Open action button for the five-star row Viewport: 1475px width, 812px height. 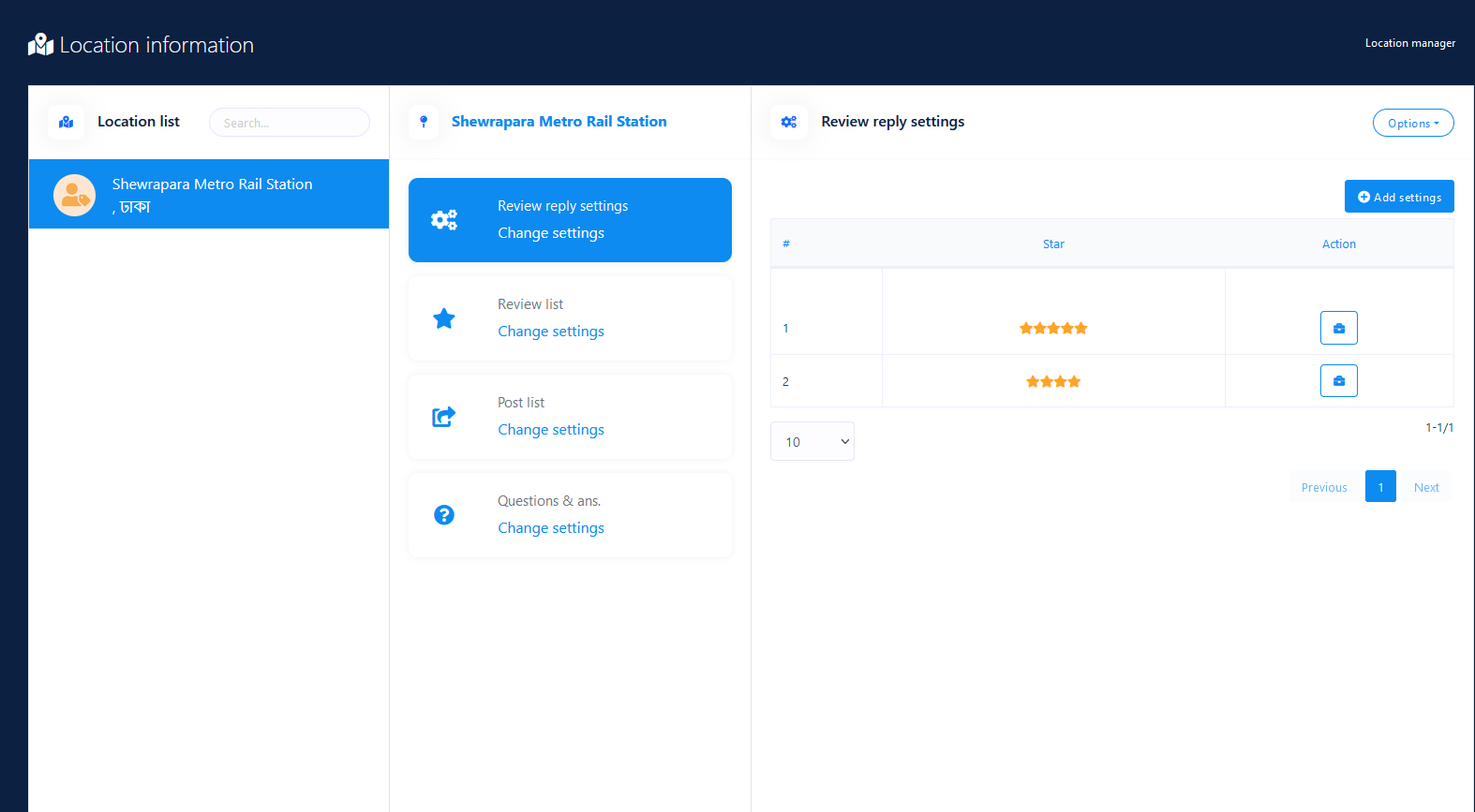click(1338, 328)
